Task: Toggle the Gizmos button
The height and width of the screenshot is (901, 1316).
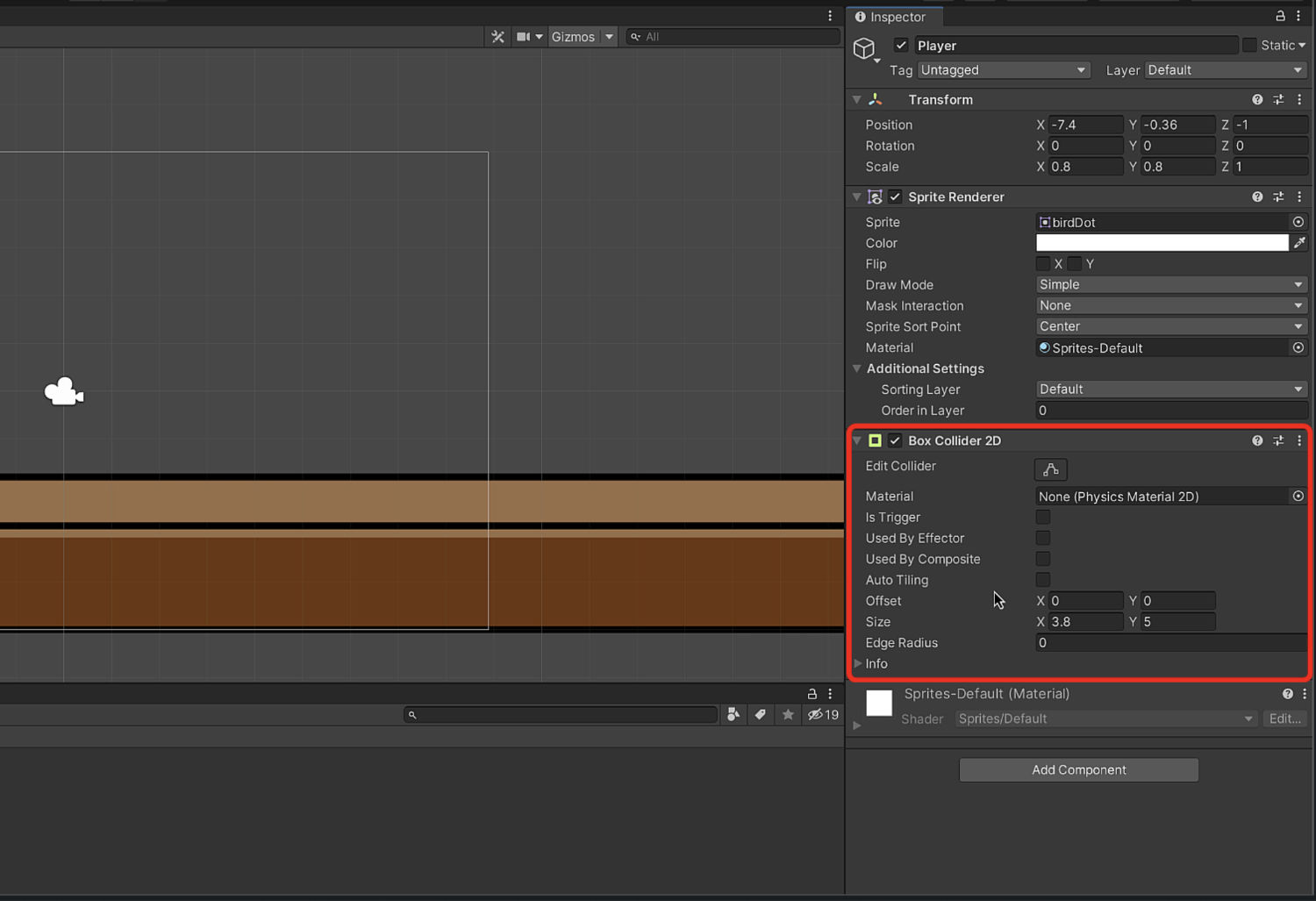Action: click(573, 37)
